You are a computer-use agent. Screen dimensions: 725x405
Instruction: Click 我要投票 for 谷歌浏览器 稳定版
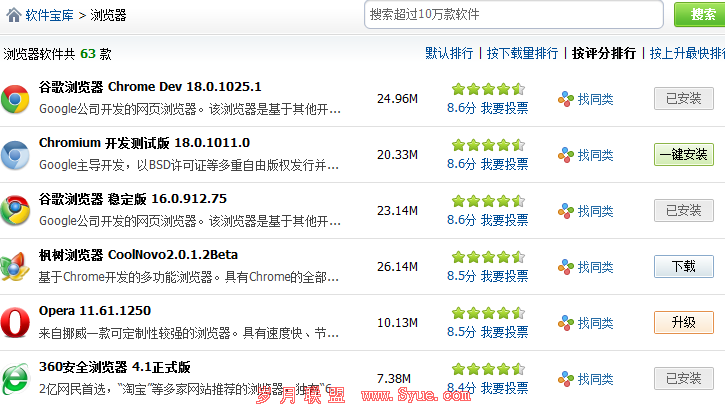pyautogui.click(x=504, y=220)
